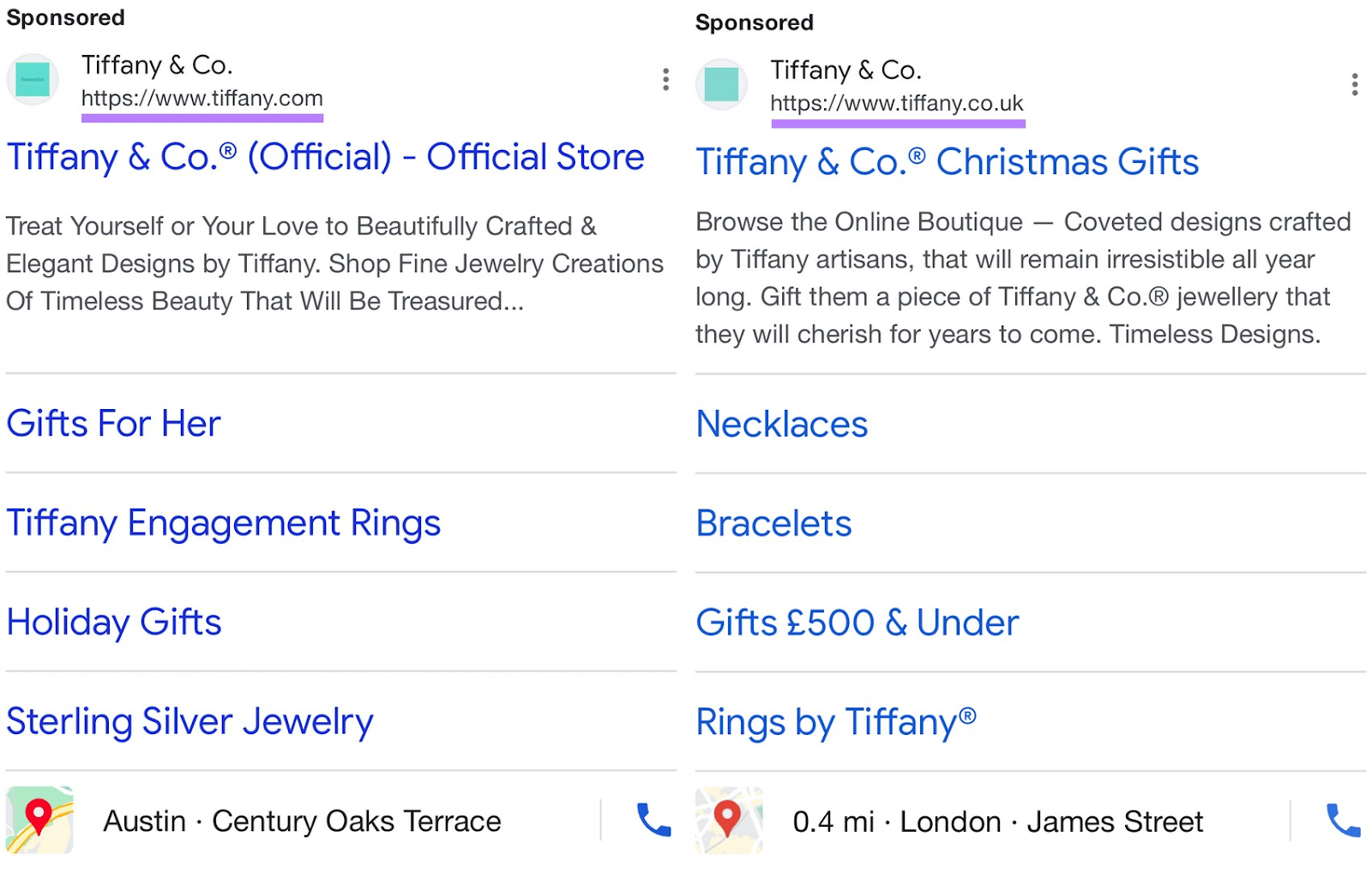Screen dimensions: 1372x885
Task: Click the https://www.tiffany.co.uk URL
Action: [x=897, y=103]
